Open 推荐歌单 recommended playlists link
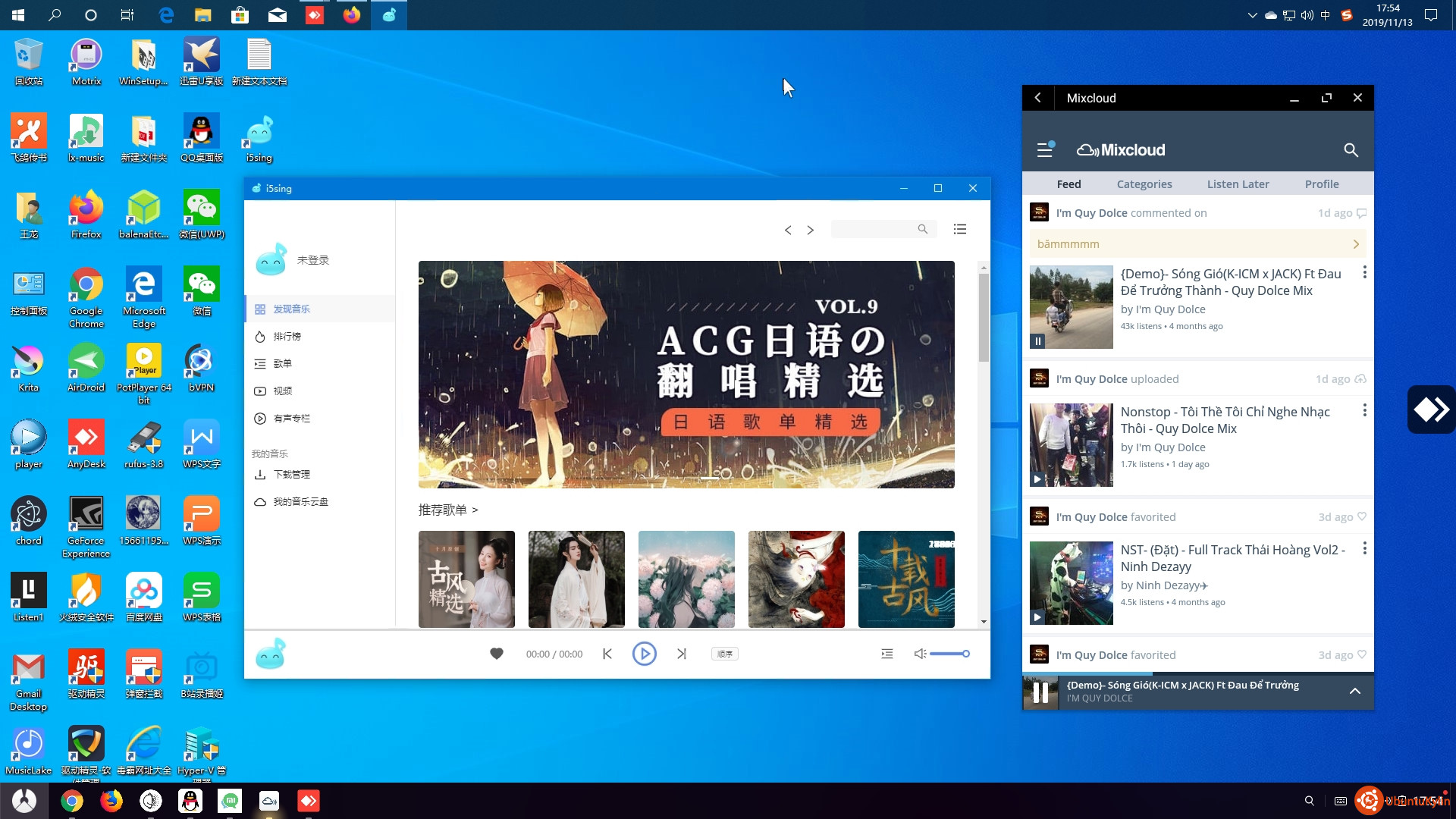The height and width of the screenshot is (819, 1456). click(x=447, y=510)
